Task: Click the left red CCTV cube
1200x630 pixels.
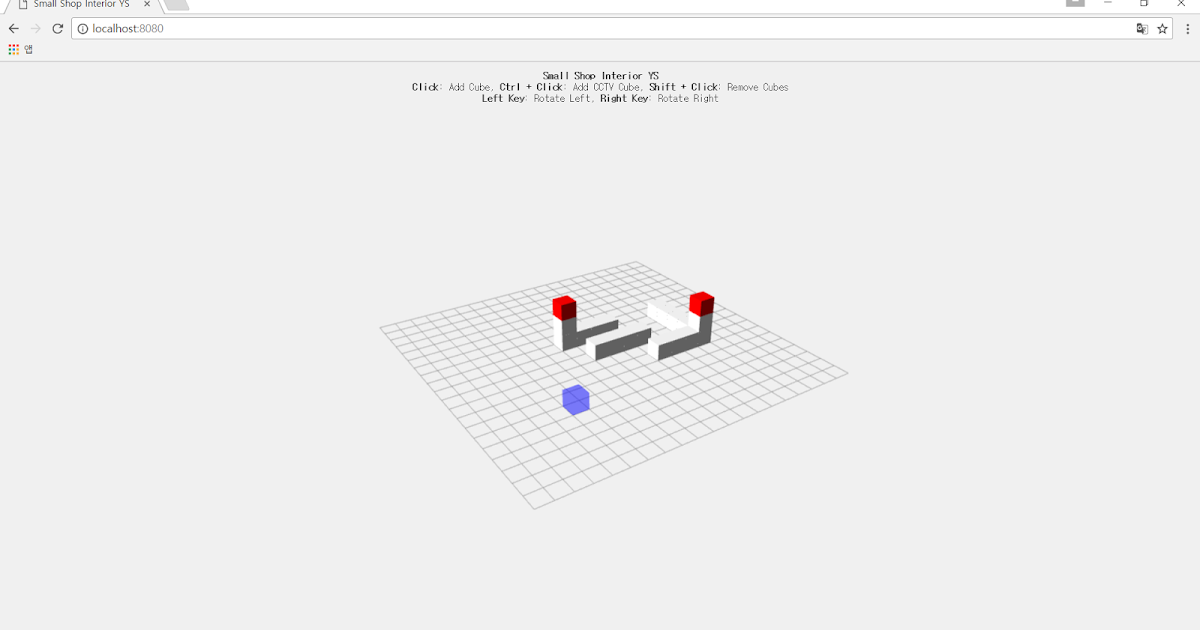Action: 564,307
